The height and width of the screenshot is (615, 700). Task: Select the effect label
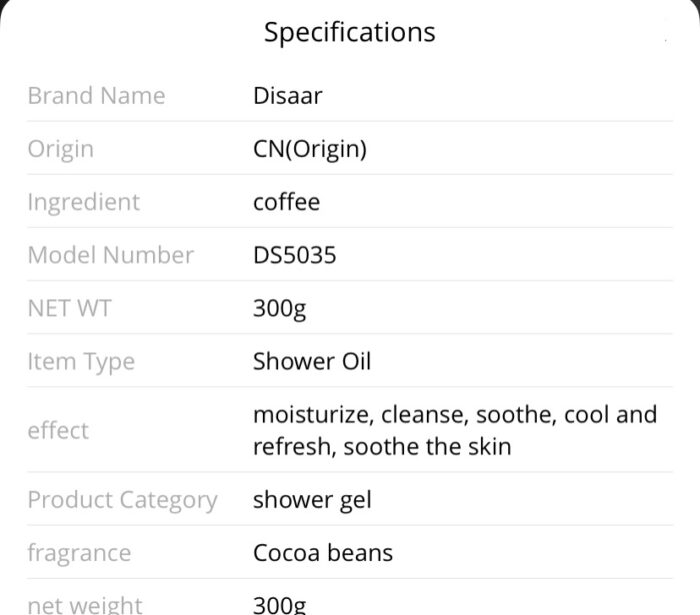(58, 431)
